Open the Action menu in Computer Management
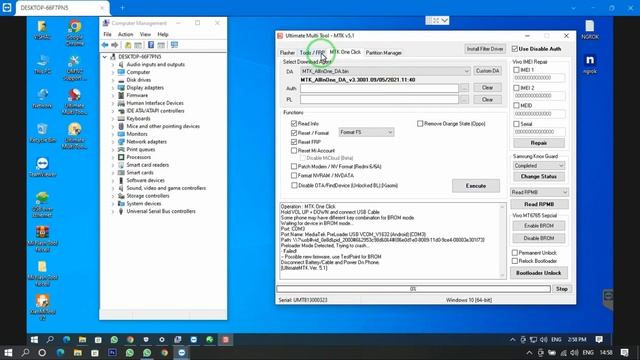This screenshot has width=640, height=360. [125, 34]
